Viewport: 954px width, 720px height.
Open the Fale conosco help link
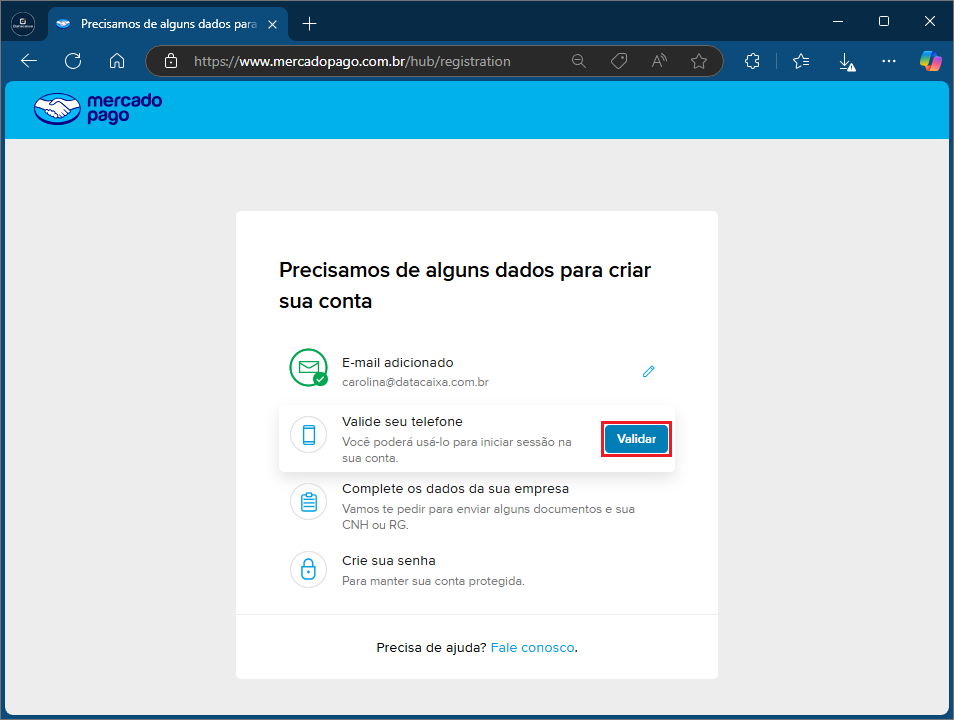coord(532,648)
